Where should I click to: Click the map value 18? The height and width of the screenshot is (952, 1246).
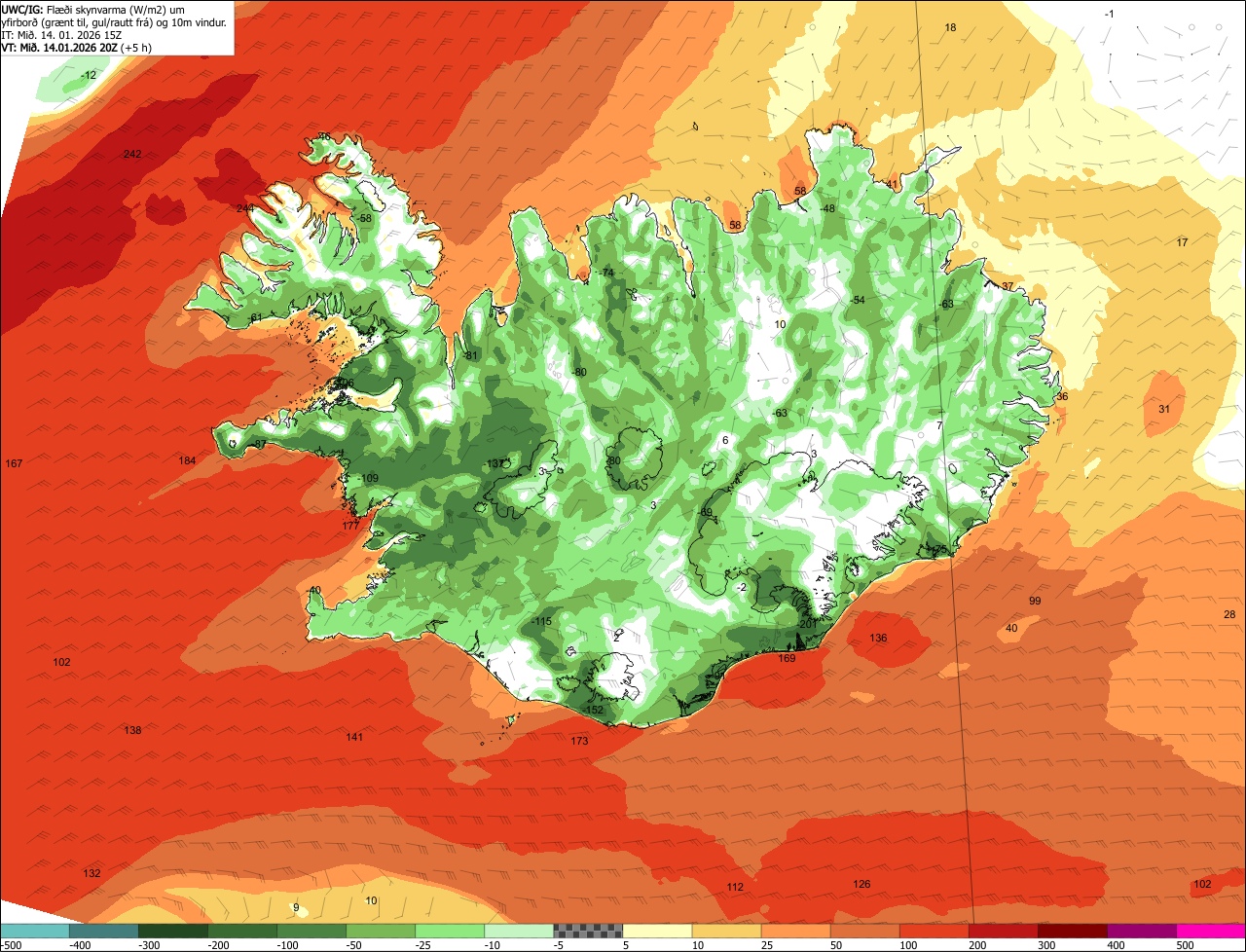[951, 27]
